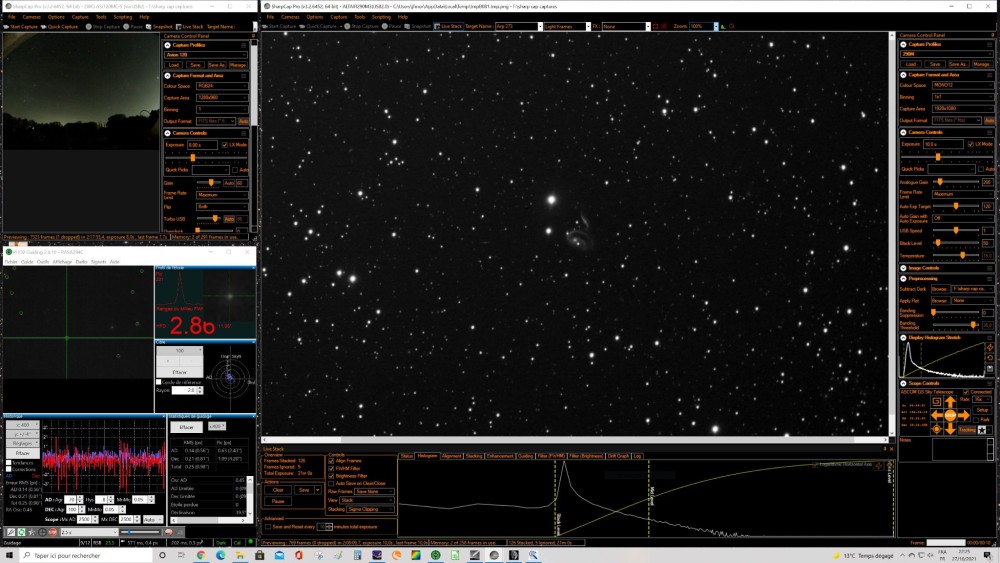
Task: Open the Calculator icon on the taskbar
Action: pyautogui.click(x=357, y=555)
